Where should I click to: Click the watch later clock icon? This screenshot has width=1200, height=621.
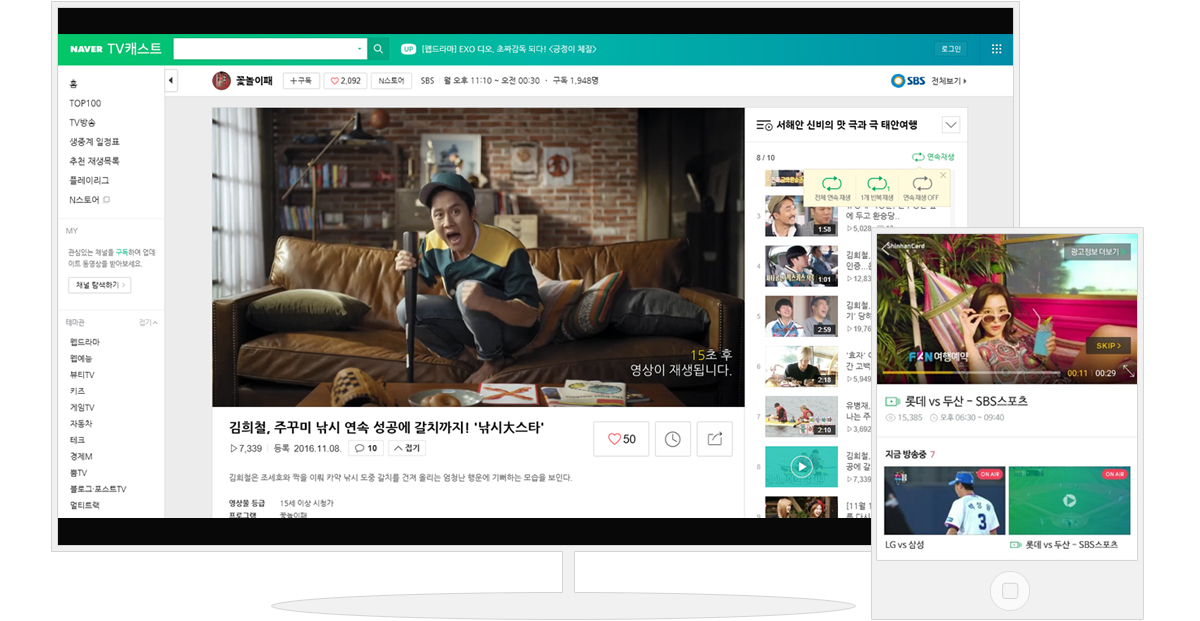(673, 439)
